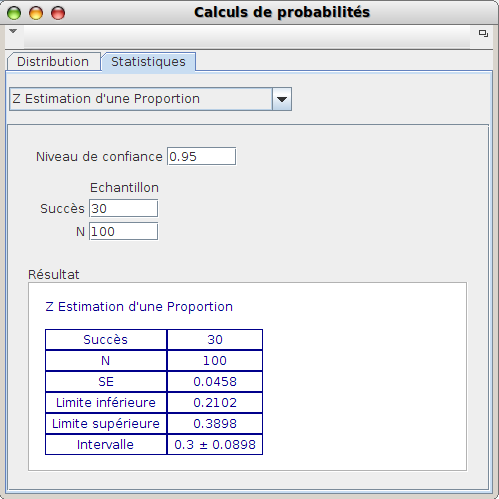This screenshot has width=499, height=499.
Task: Expand the Z Estimation d'une Proportion dropdown arrow
Action: pos(282,99)
